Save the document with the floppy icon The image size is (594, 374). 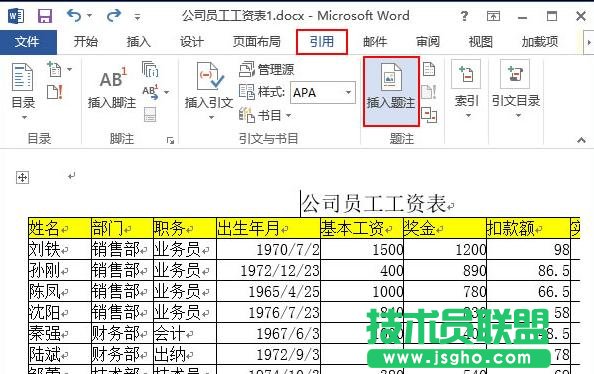[x=45, y=16]
